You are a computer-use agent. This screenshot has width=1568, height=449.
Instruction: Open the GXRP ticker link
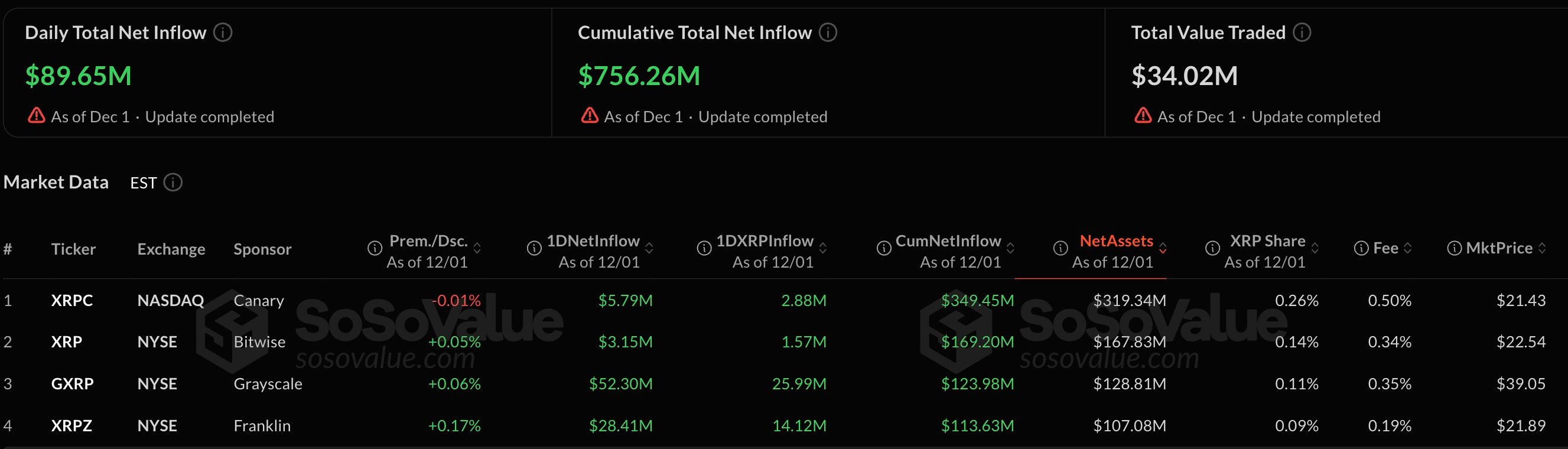(x=72, y=384)
